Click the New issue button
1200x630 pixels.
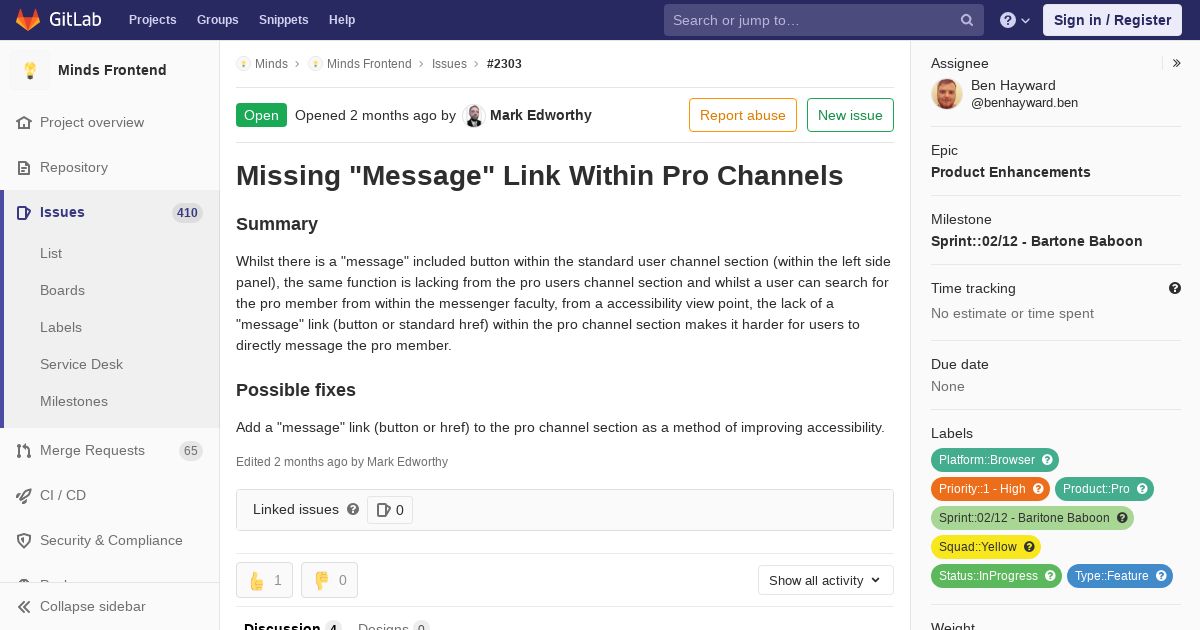[x=850, y=115]
